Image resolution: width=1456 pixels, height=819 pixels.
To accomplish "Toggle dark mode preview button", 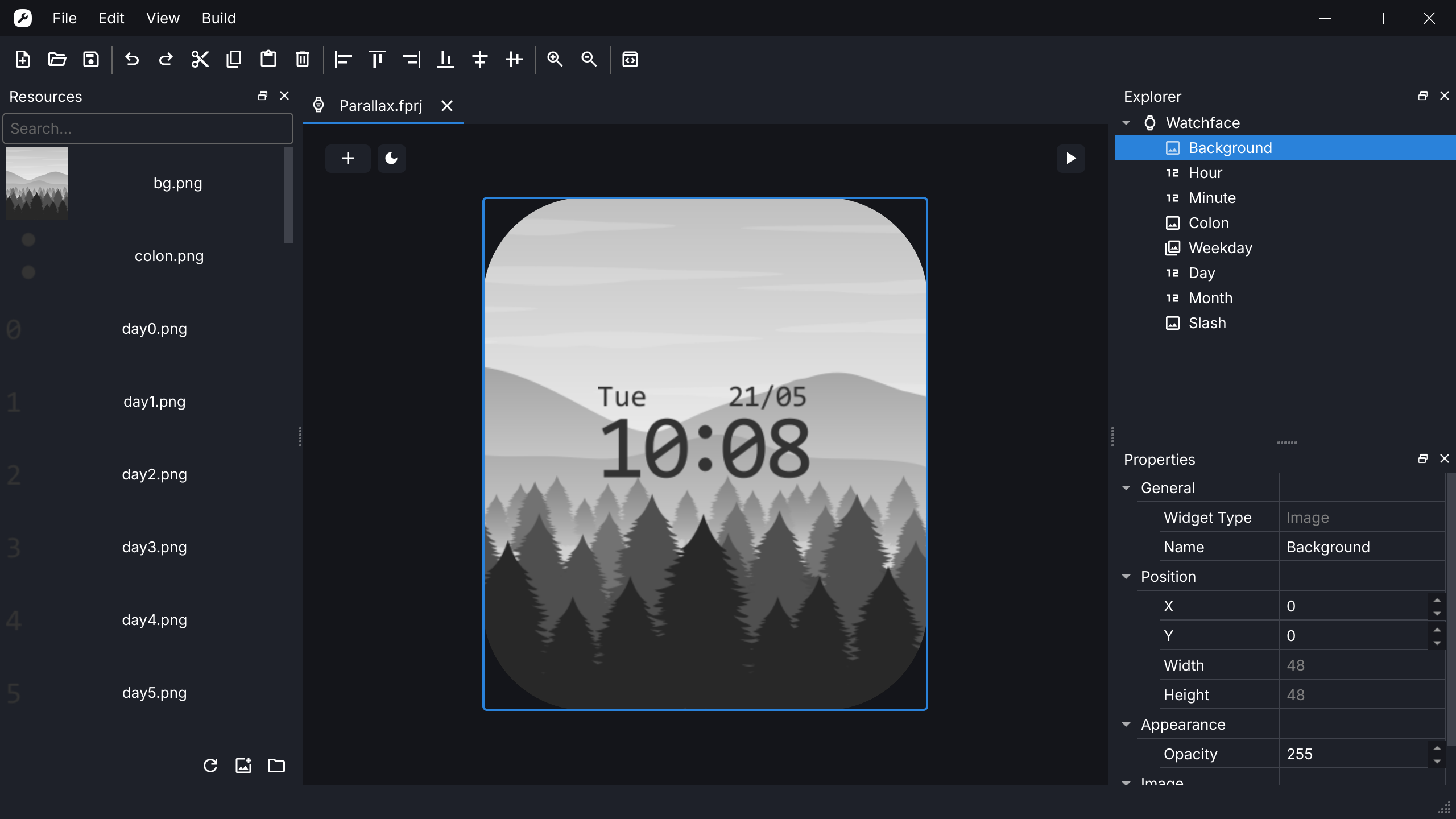I will (391, 159).
